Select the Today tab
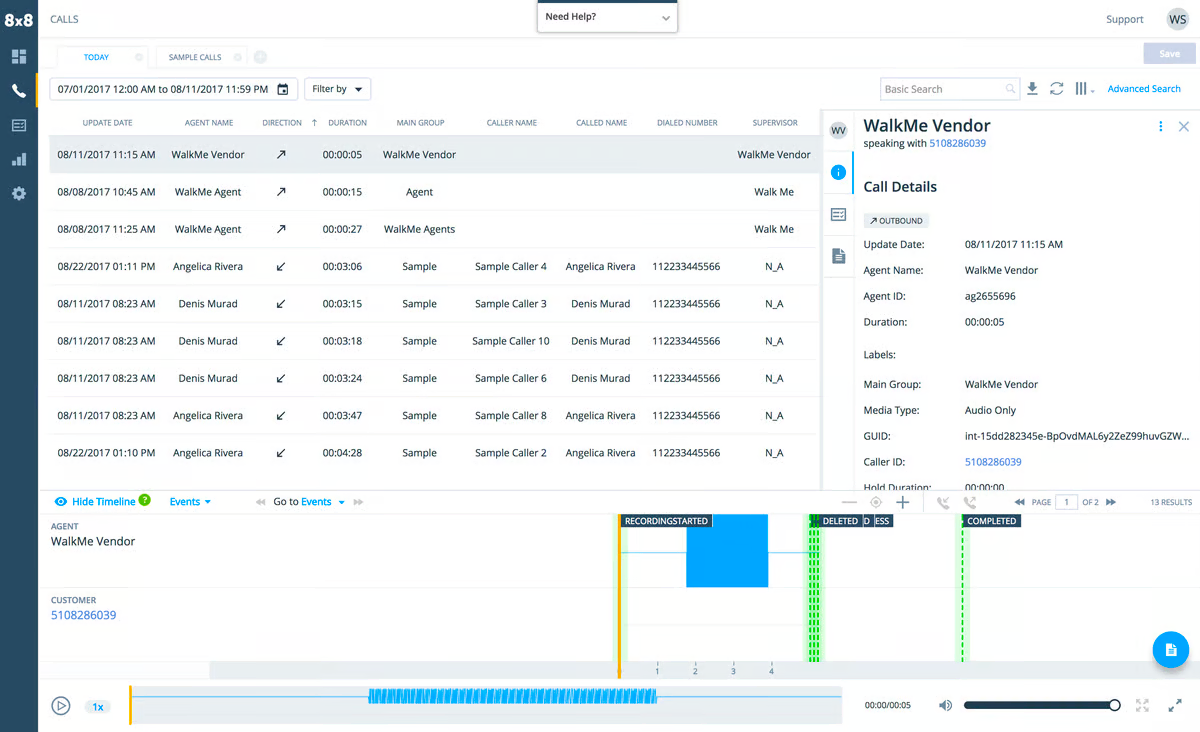The height and width of the screenshot is (732, 1200). tap(96, 57)
